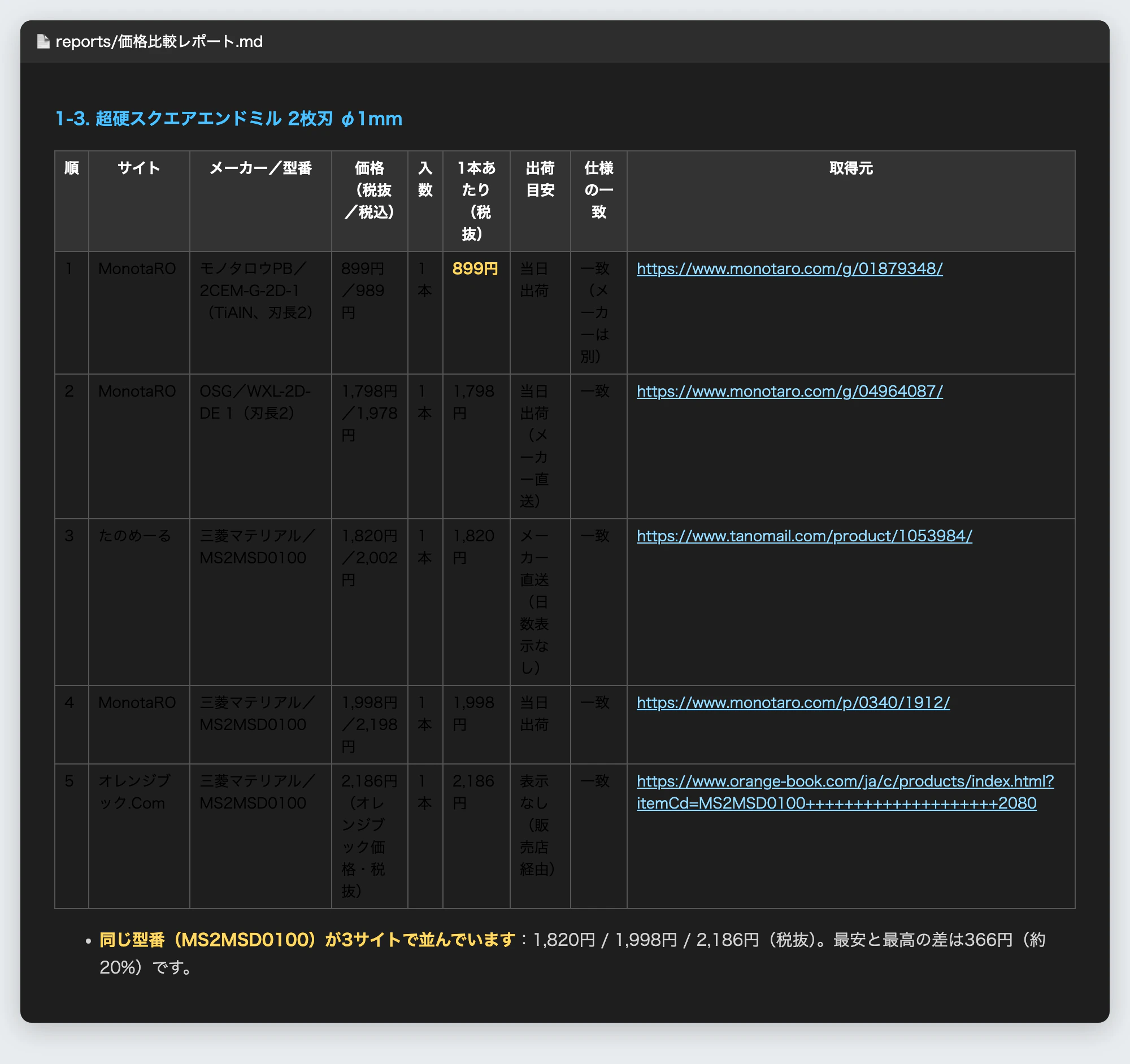Click the bold note 同じ型番（MS2MSD0100）が3サイトで並んでいます
The height and width of the screenshot is (1064, 1130).
click(x=307, y=940)
